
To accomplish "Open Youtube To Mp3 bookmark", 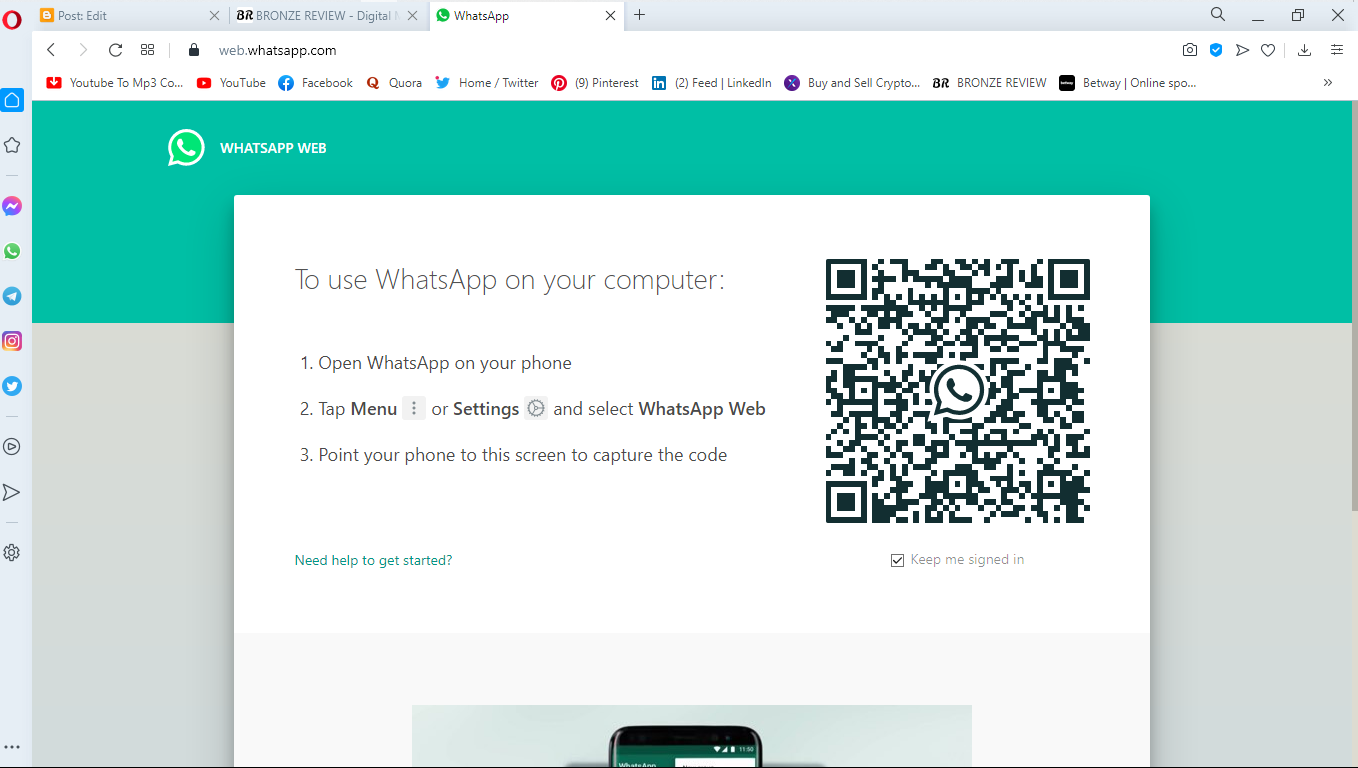I will pos(115,83).
